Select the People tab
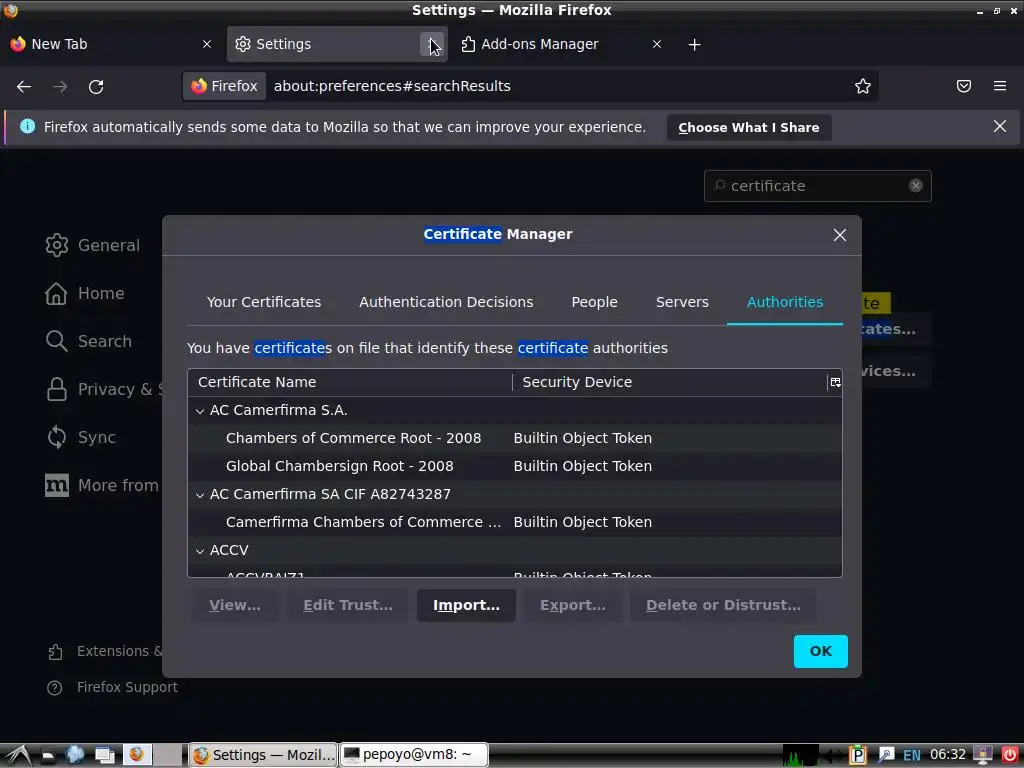 tap(594, 302)
